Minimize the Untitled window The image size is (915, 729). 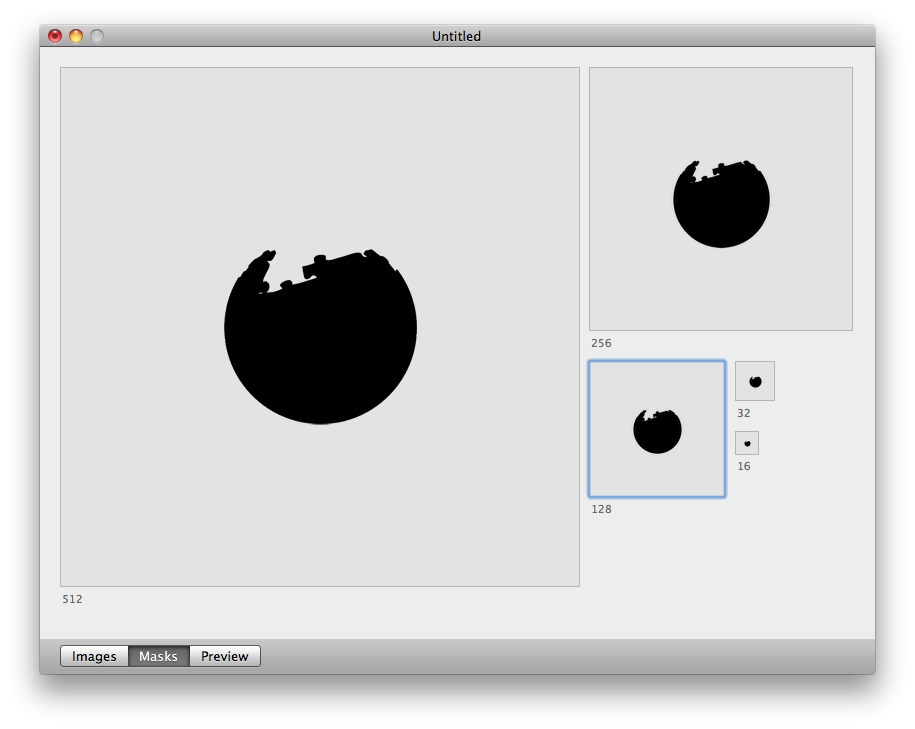point(75,35)
